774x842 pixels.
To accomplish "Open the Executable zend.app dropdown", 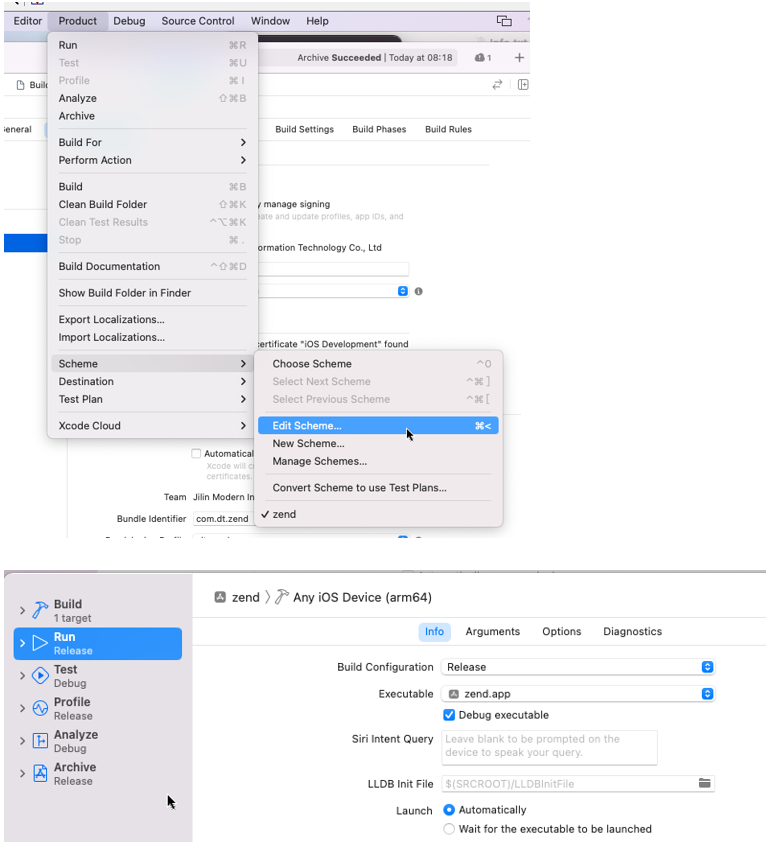I will [x=577, y=693].
